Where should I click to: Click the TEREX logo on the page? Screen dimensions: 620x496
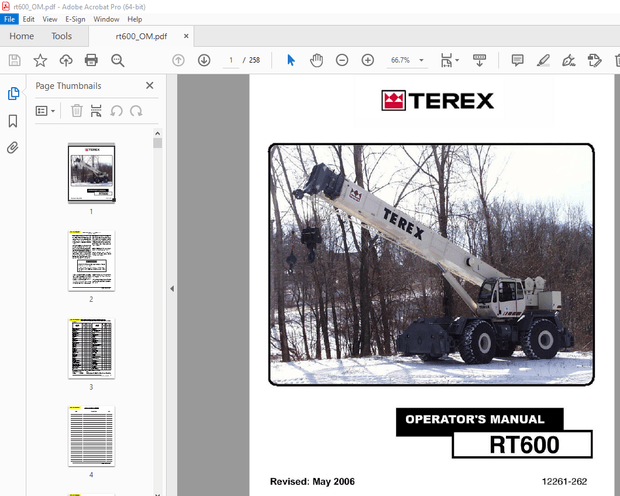click(x=437, y=100)
